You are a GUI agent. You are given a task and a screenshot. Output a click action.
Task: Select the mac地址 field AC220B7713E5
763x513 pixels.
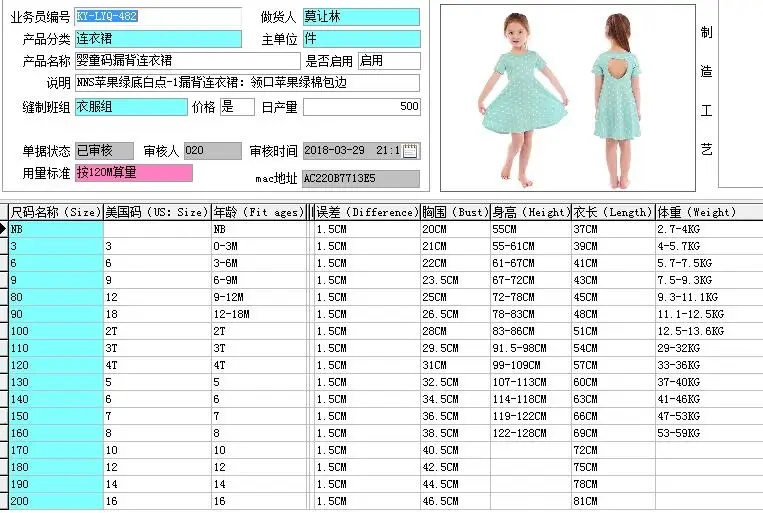361,179
